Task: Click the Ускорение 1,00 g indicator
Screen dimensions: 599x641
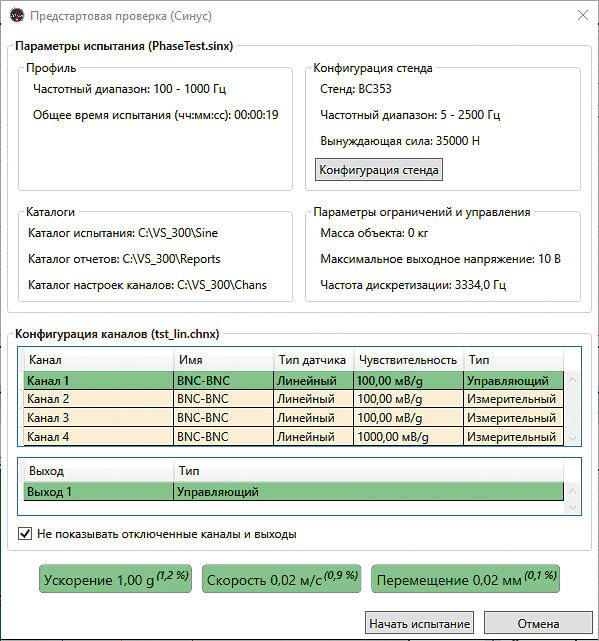Action: 115,578
